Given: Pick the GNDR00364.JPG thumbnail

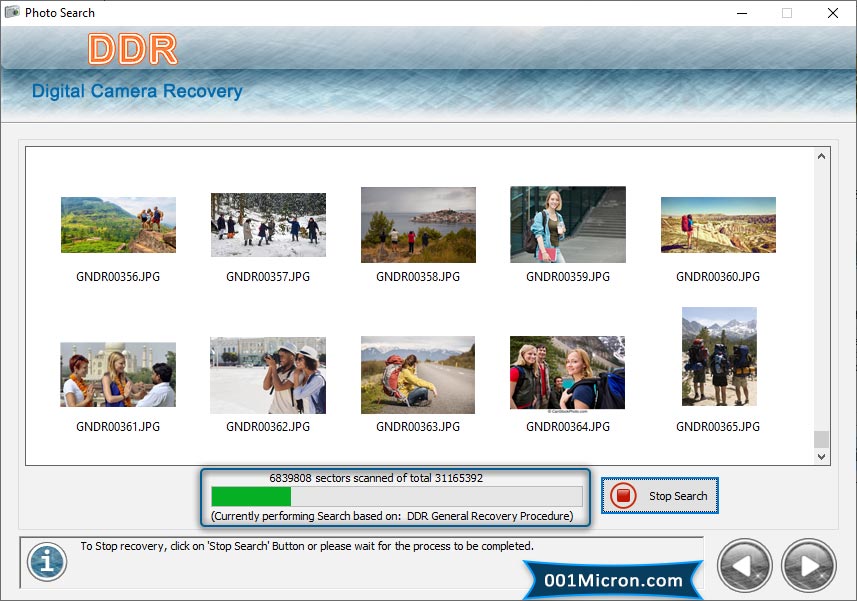Looking at the screenshot, I should pos(568,374).
